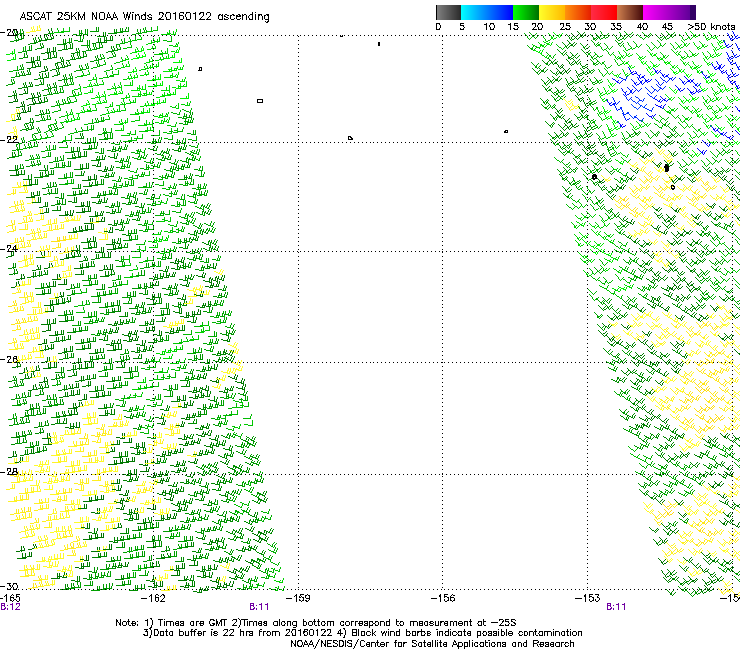Click the "-165" longitude axis label
Screen dimensions: 740x650
tap(10, 598)
